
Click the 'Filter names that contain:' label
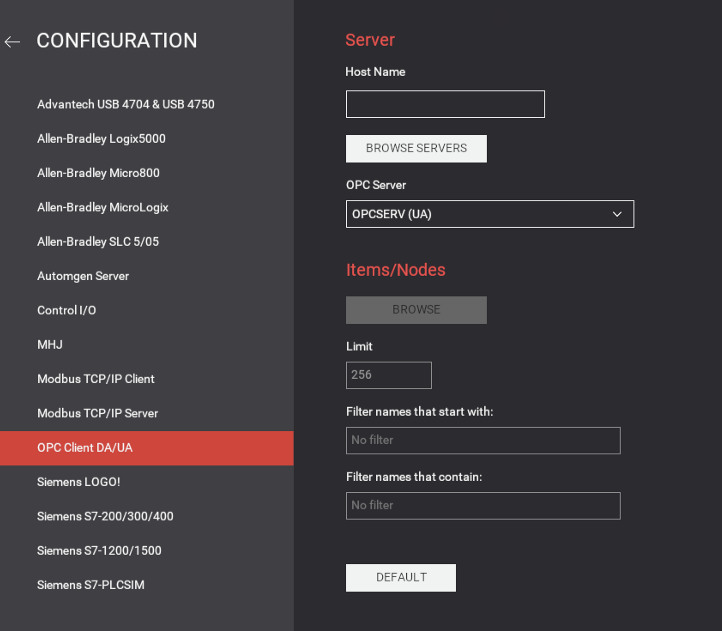414,477
